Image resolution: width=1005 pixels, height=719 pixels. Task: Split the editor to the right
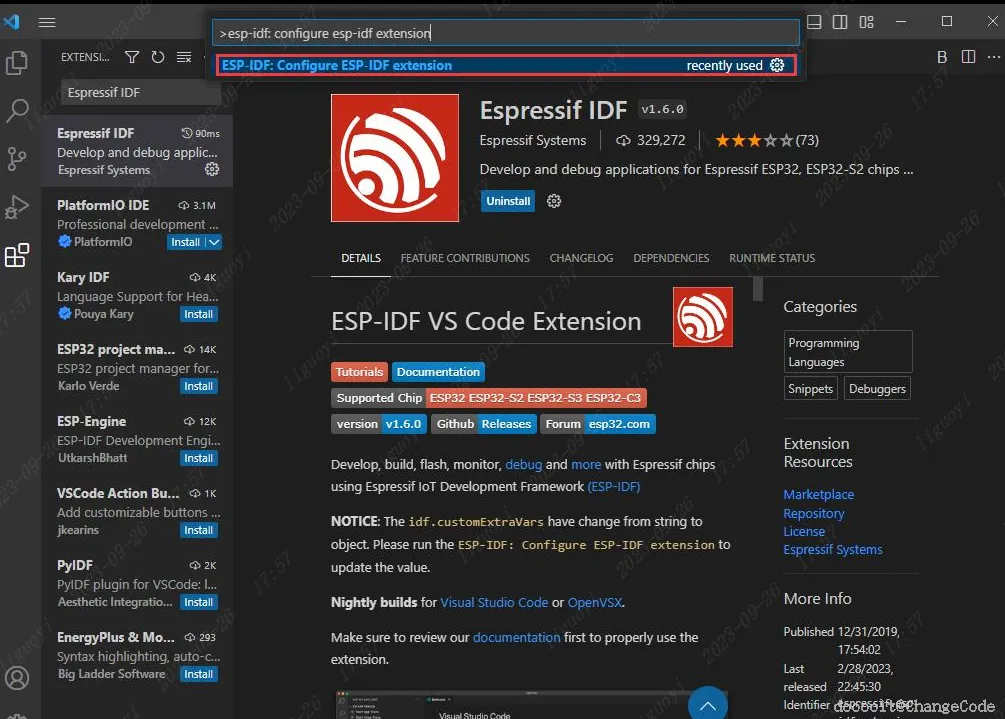tap(968, 57)
